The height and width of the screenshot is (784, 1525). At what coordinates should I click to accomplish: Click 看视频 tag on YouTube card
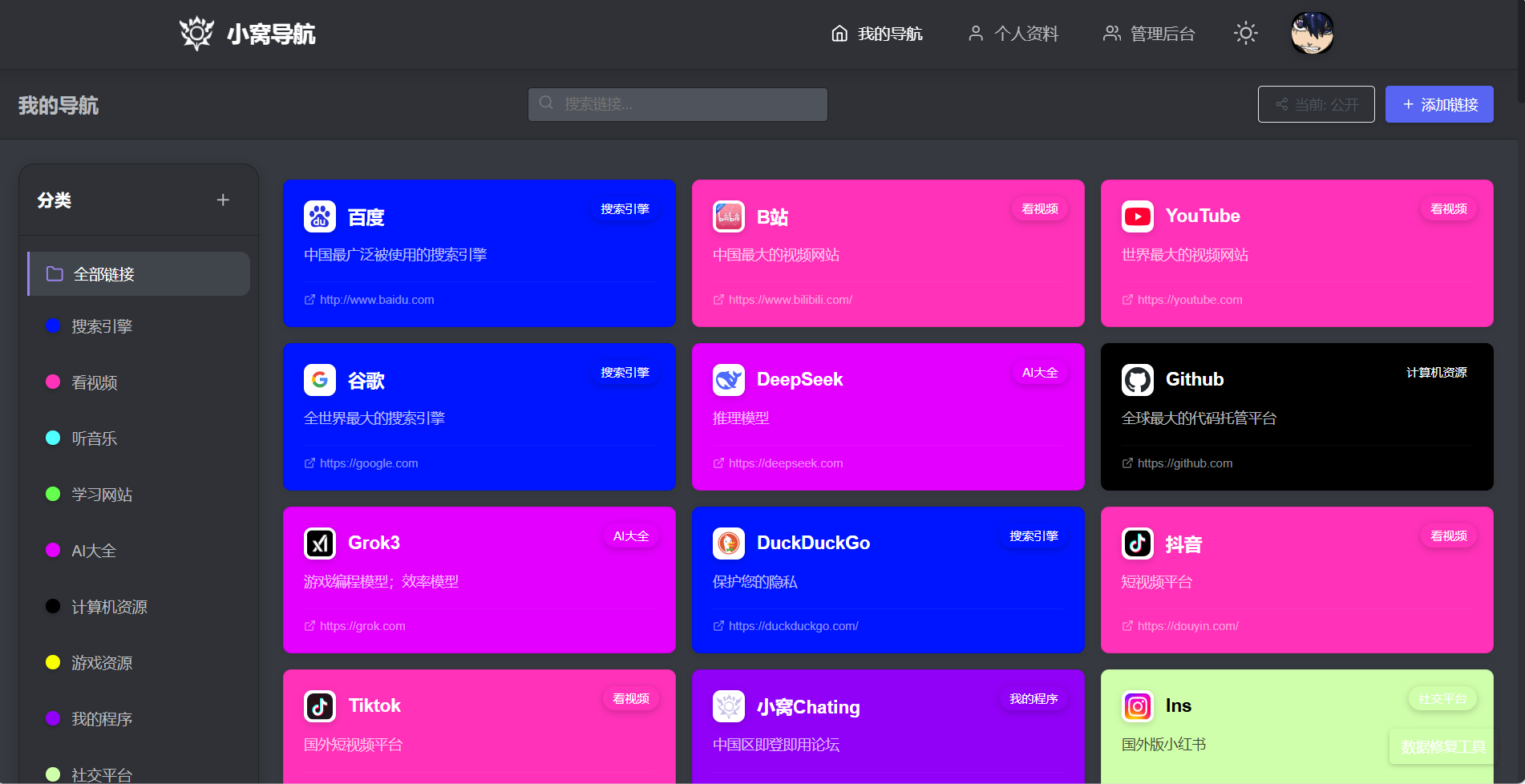(x=1449, y=209)
